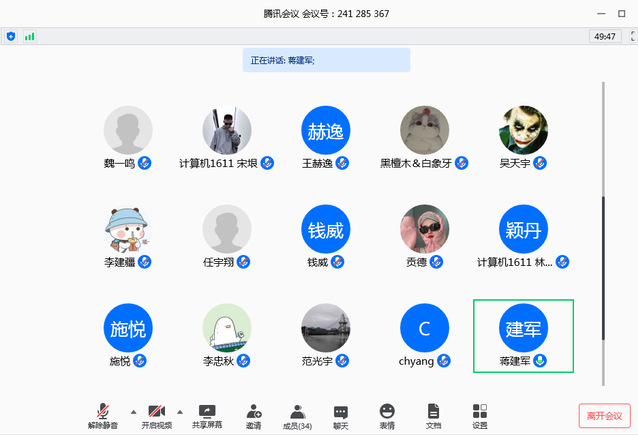This screenshot has height=437, width=638.
Task: Open the 表情 emoji reactions
Action: click(x=387, y=416)
